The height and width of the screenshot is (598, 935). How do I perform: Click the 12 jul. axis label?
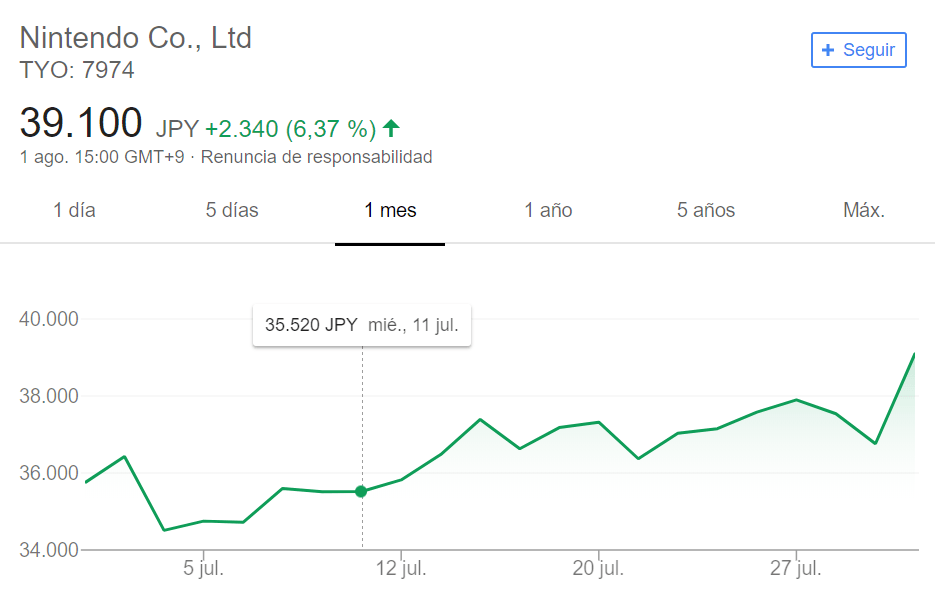401,568
